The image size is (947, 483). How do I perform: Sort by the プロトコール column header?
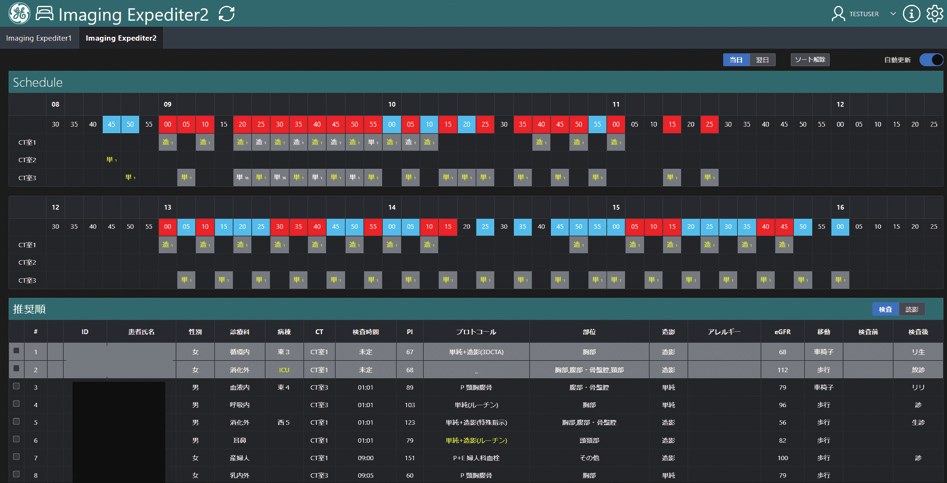tap(477, 331)
